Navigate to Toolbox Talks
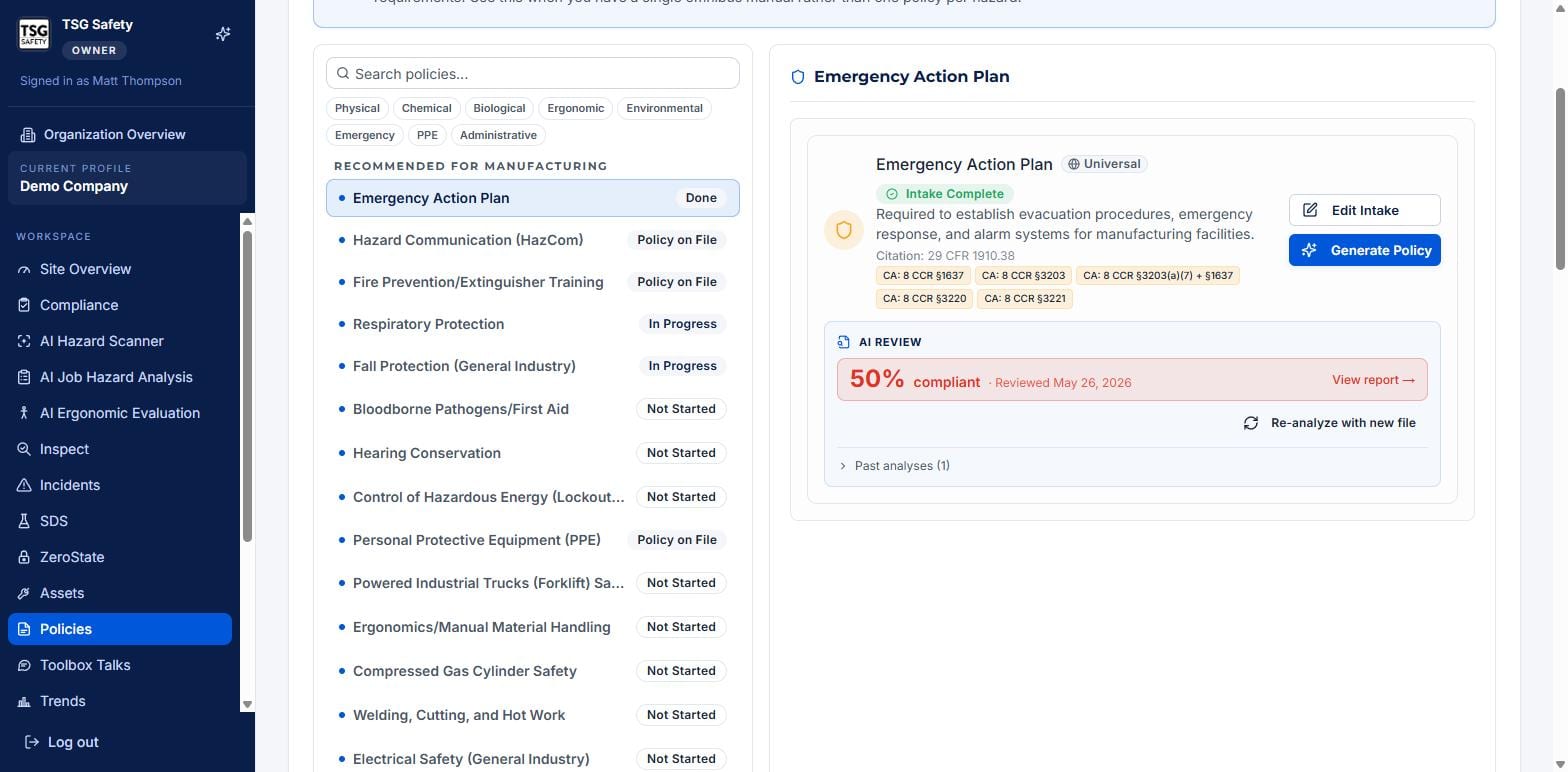Image resolution: width=1568 pixels, height=772 pixels. pos(120,665)
